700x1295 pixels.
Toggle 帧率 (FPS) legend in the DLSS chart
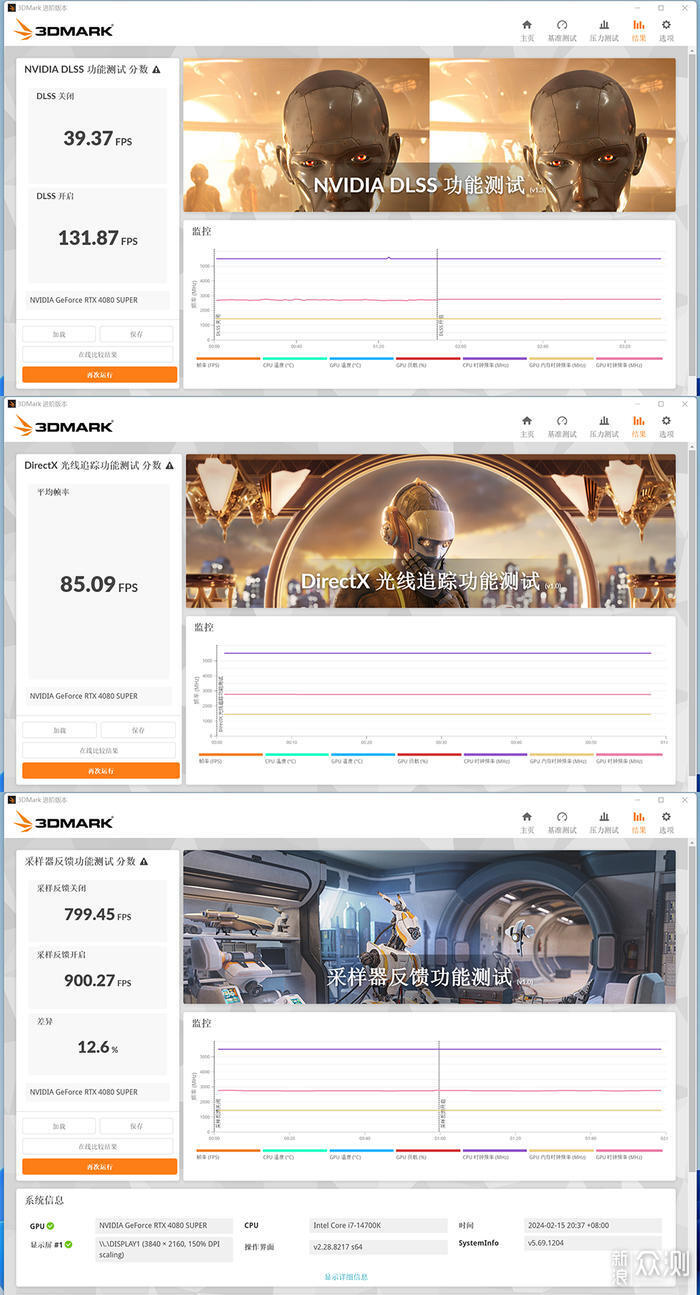click(x=228, y=362)
